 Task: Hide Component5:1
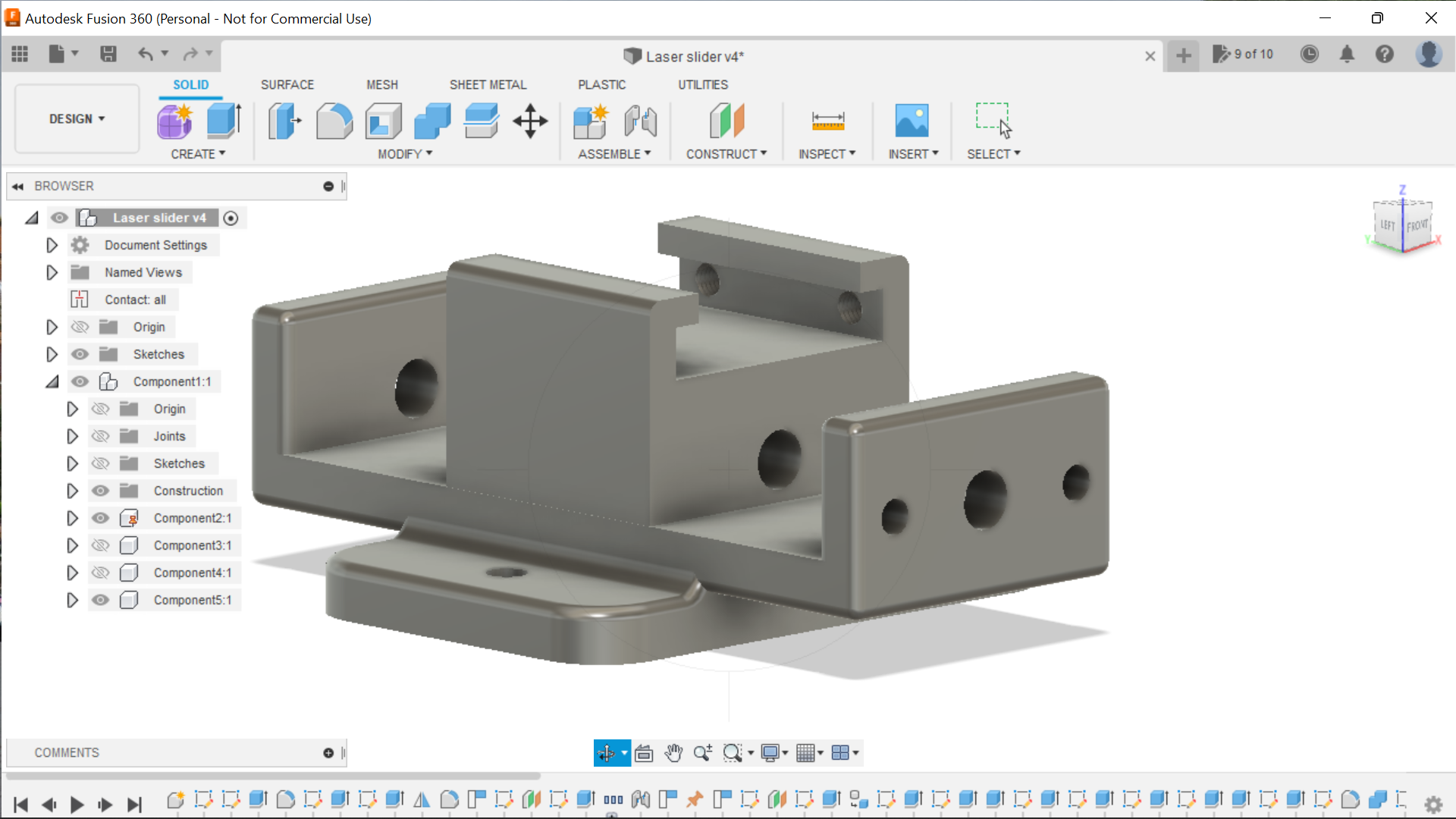click(x=100, y=601)
